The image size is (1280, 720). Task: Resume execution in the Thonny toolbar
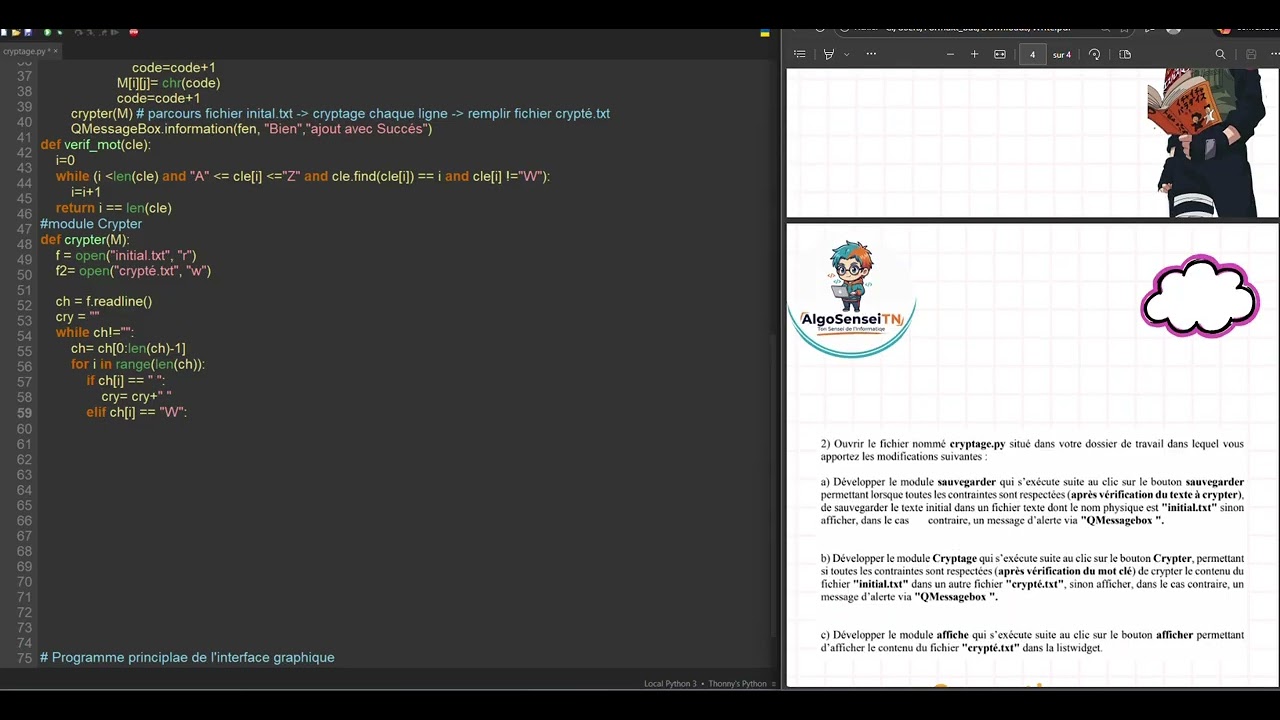[115, 33]
